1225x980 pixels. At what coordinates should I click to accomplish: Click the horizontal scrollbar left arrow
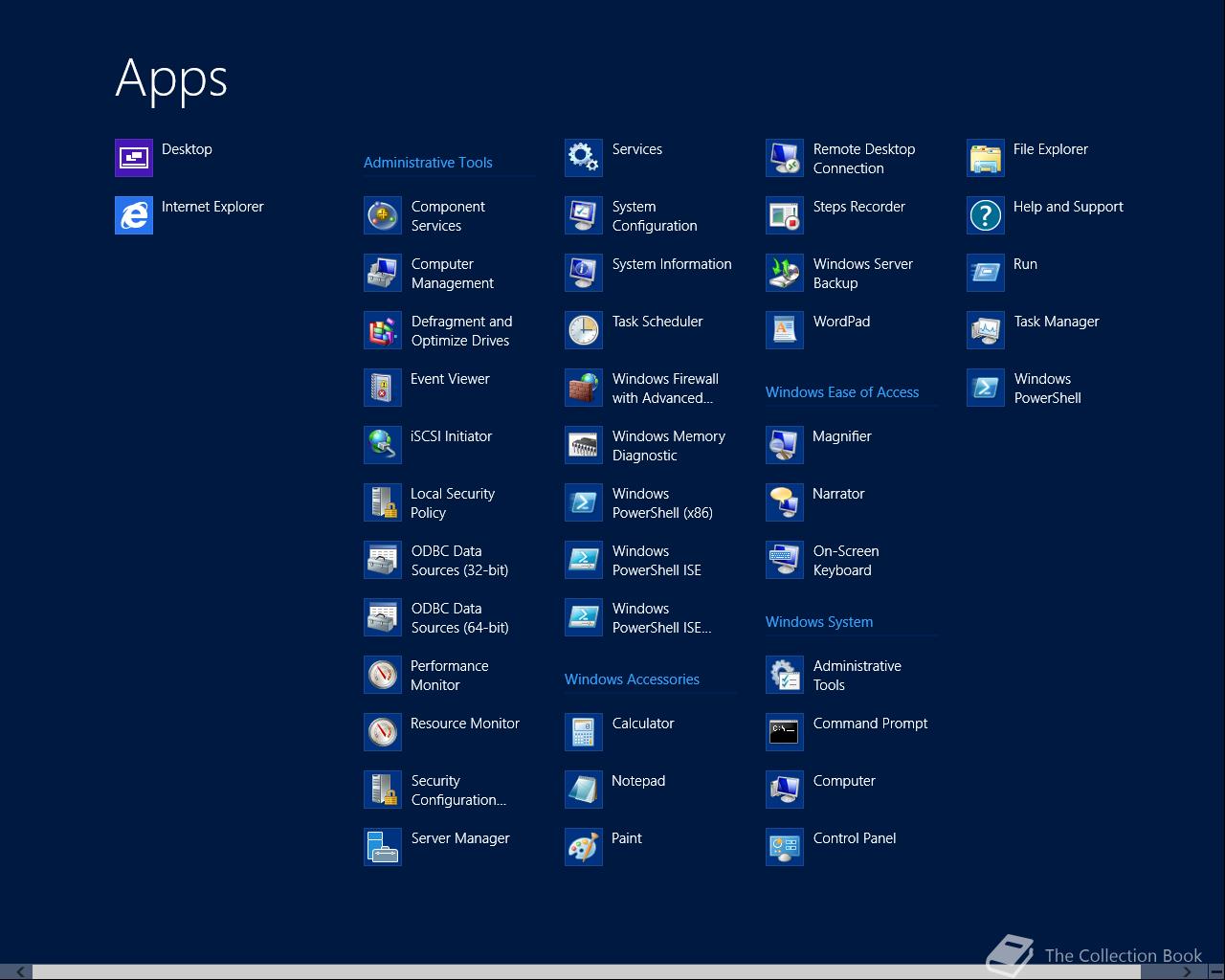tap(20, 971)
